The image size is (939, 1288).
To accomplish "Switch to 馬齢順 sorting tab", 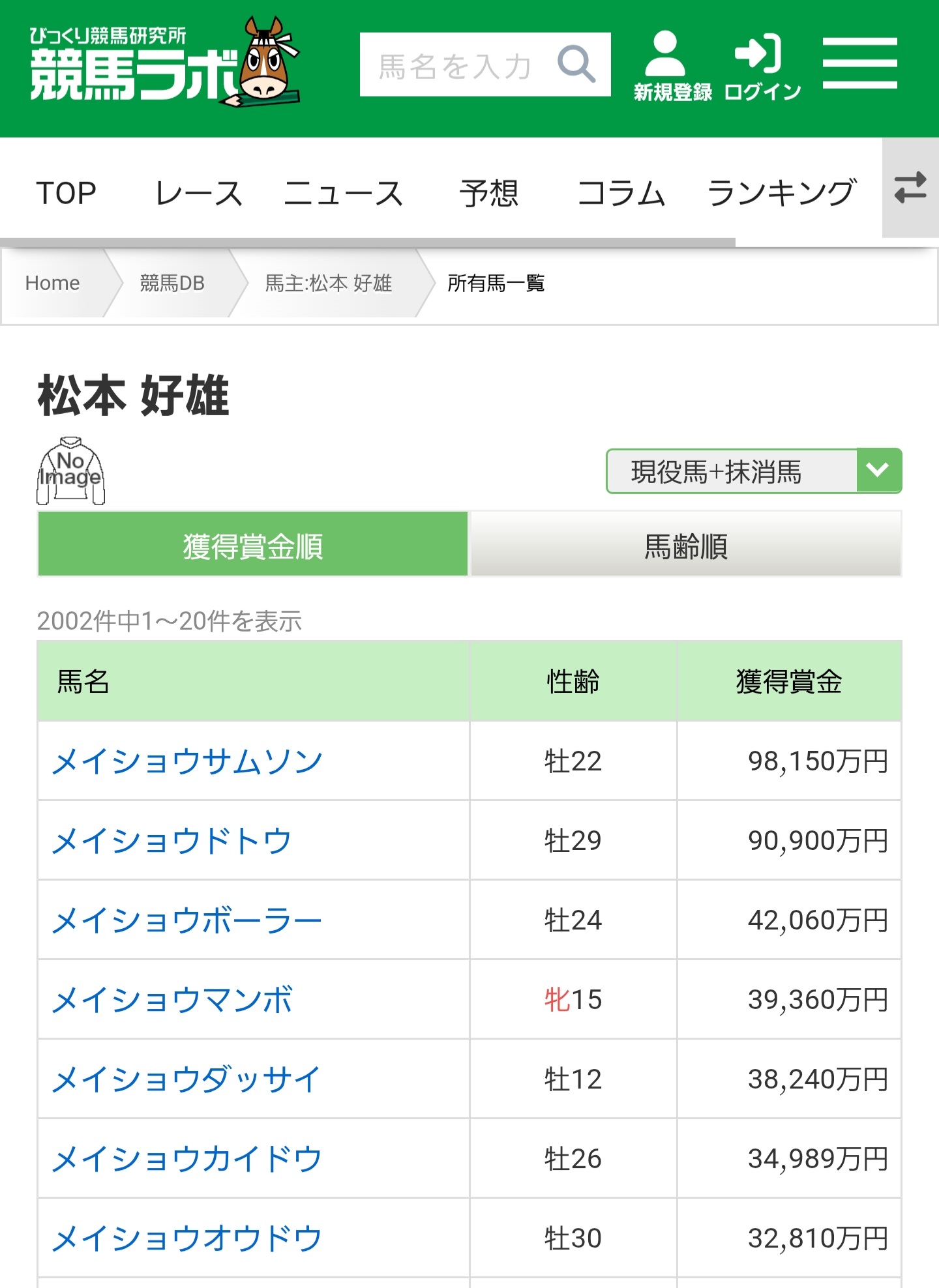I will (x=686, y=545).
